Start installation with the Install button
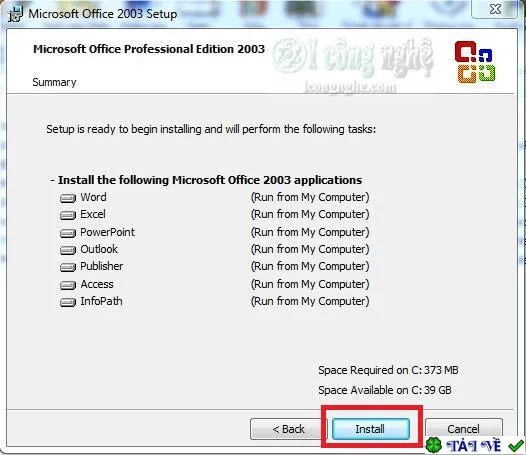This screenshot has height=455, width=526. (x=371, y=429)
